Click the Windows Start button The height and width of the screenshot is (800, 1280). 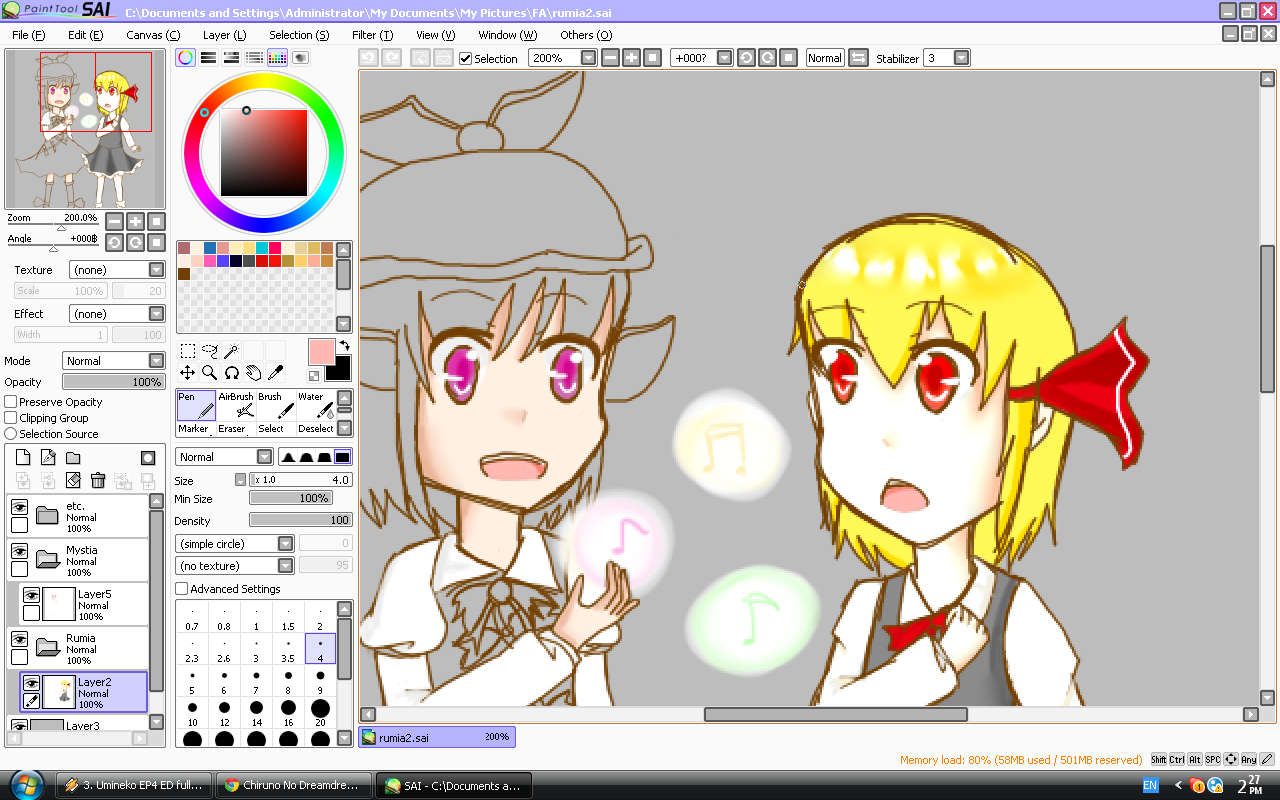point(26,784)
